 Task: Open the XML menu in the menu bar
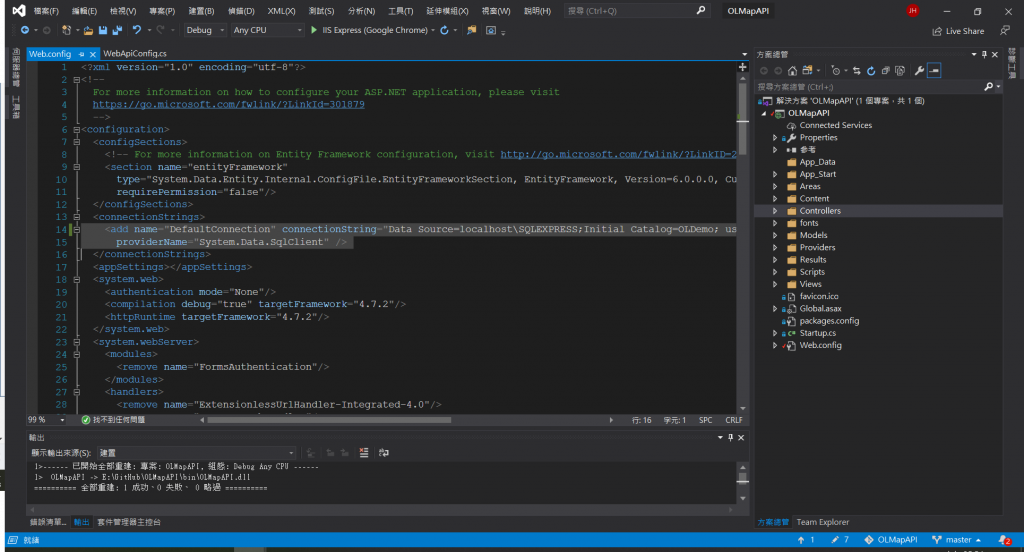(282, 10)
